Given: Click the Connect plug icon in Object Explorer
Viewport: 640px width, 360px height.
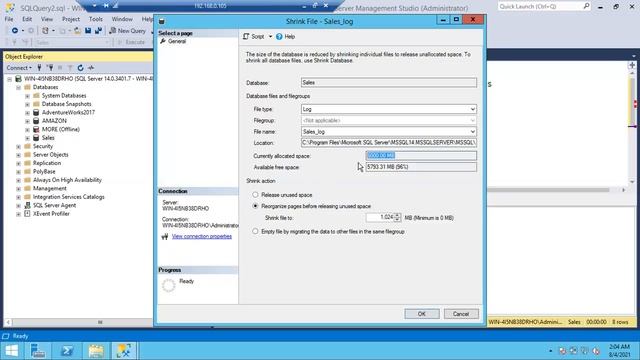Looking at the screenshot, I should (x=39, y=68).
